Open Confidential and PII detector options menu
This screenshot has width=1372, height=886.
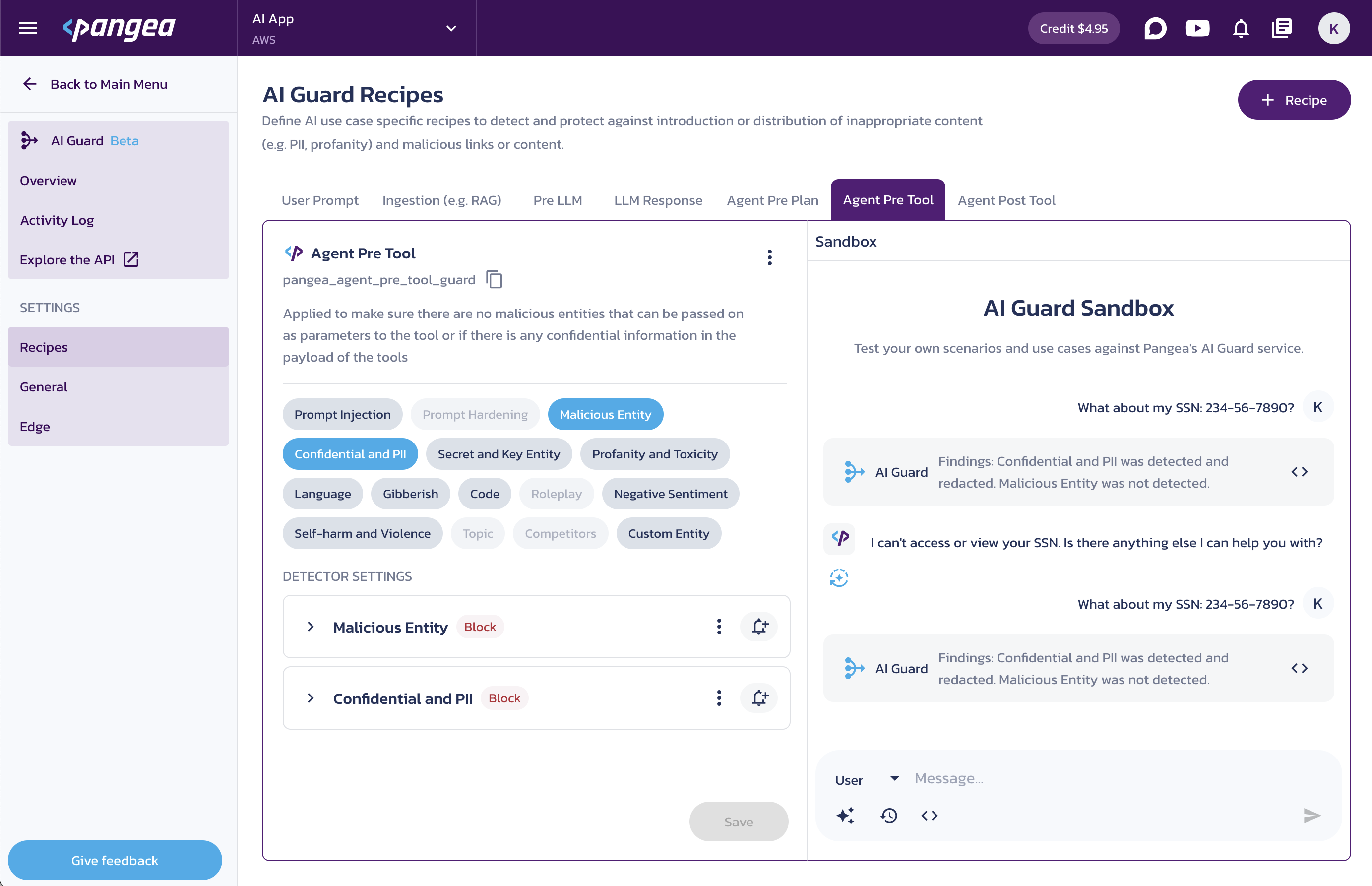tap(719, 698)
